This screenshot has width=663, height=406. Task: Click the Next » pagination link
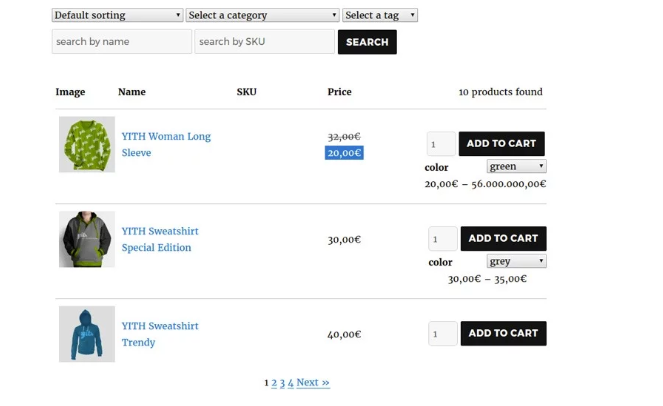click(313, 383)
